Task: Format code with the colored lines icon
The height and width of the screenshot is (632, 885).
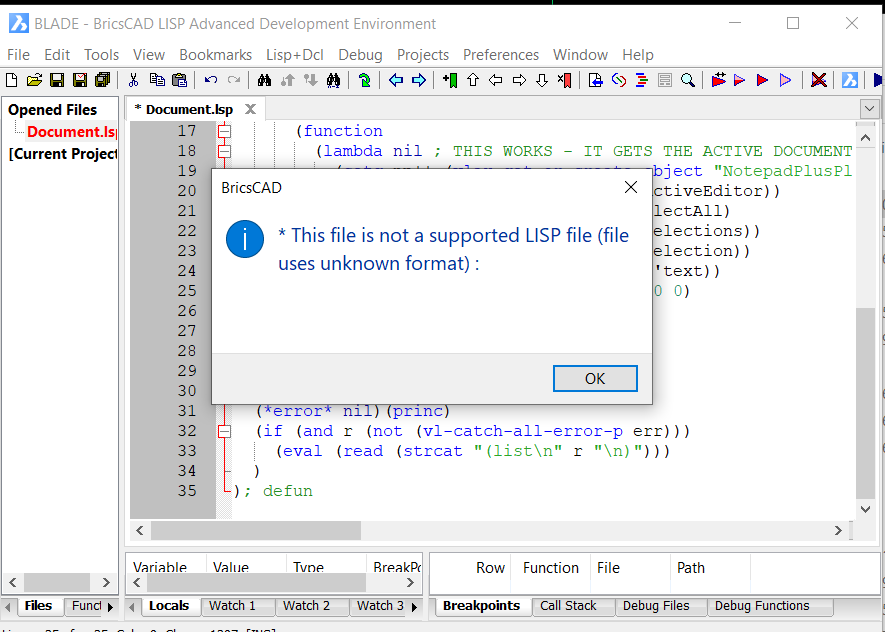Action: [642, 80]
